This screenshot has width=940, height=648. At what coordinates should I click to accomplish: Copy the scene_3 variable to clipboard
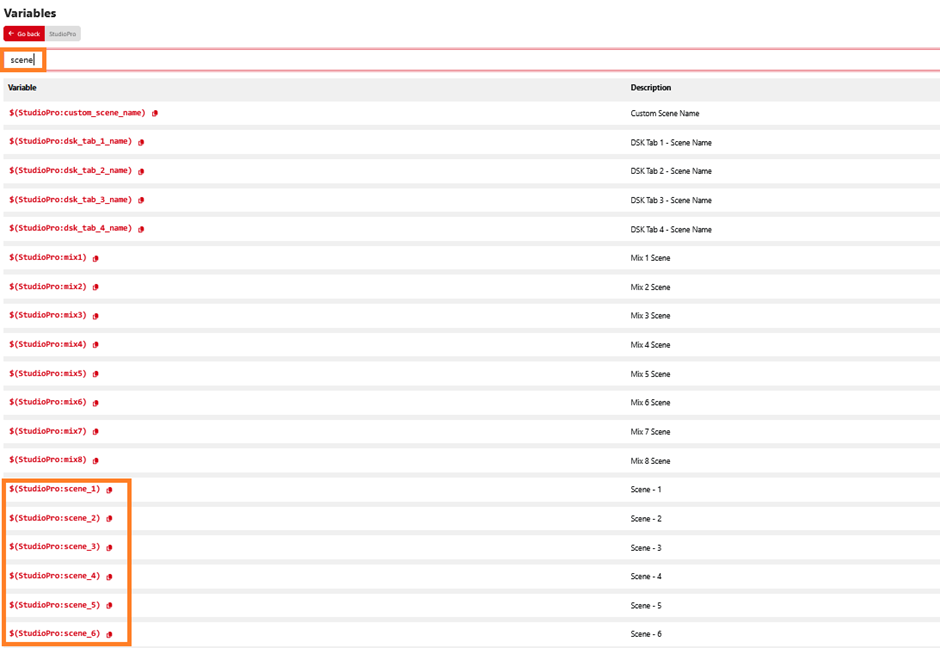tap(109, 547)
